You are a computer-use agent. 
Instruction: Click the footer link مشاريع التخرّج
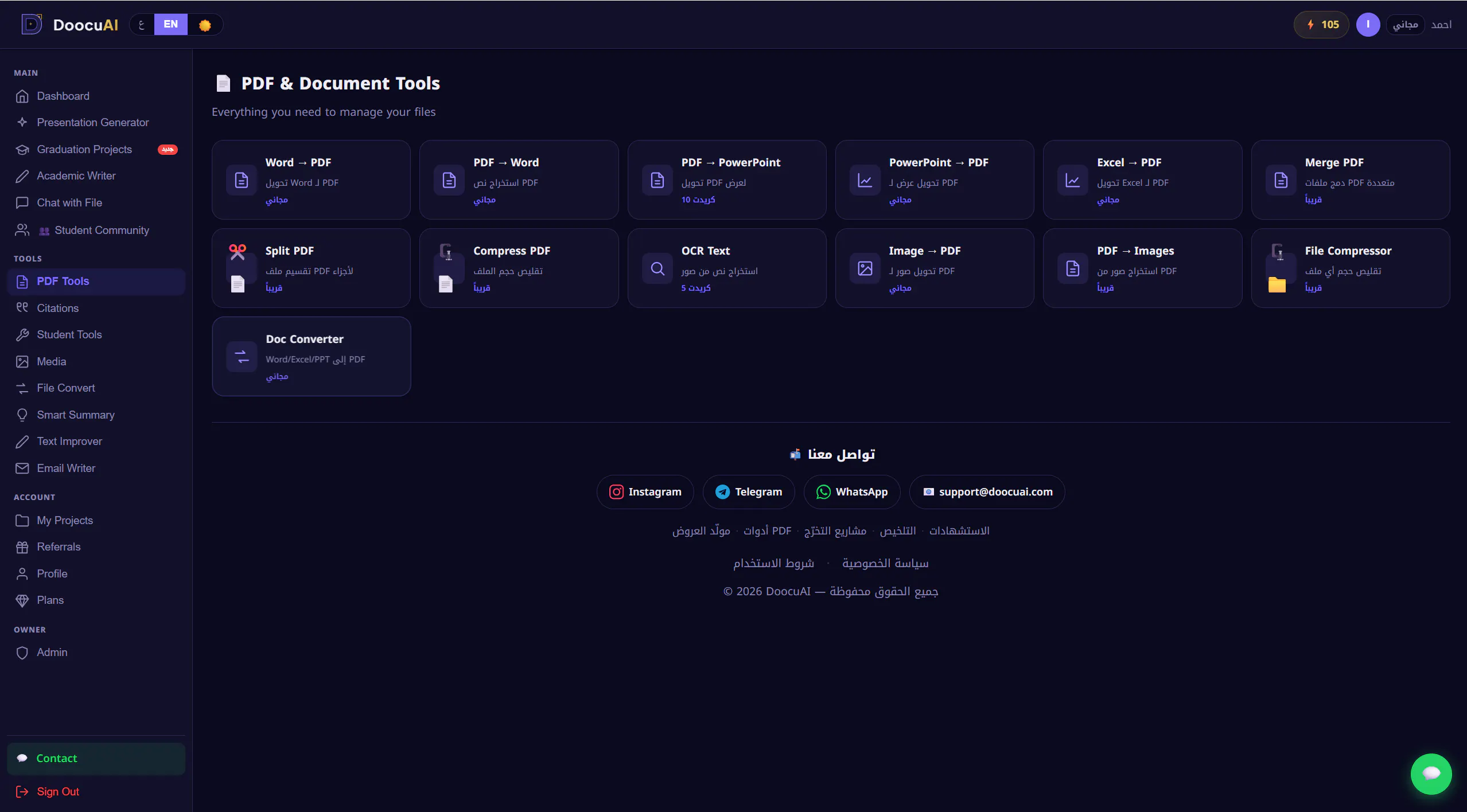pyautogui.click(x=835, y=531)
